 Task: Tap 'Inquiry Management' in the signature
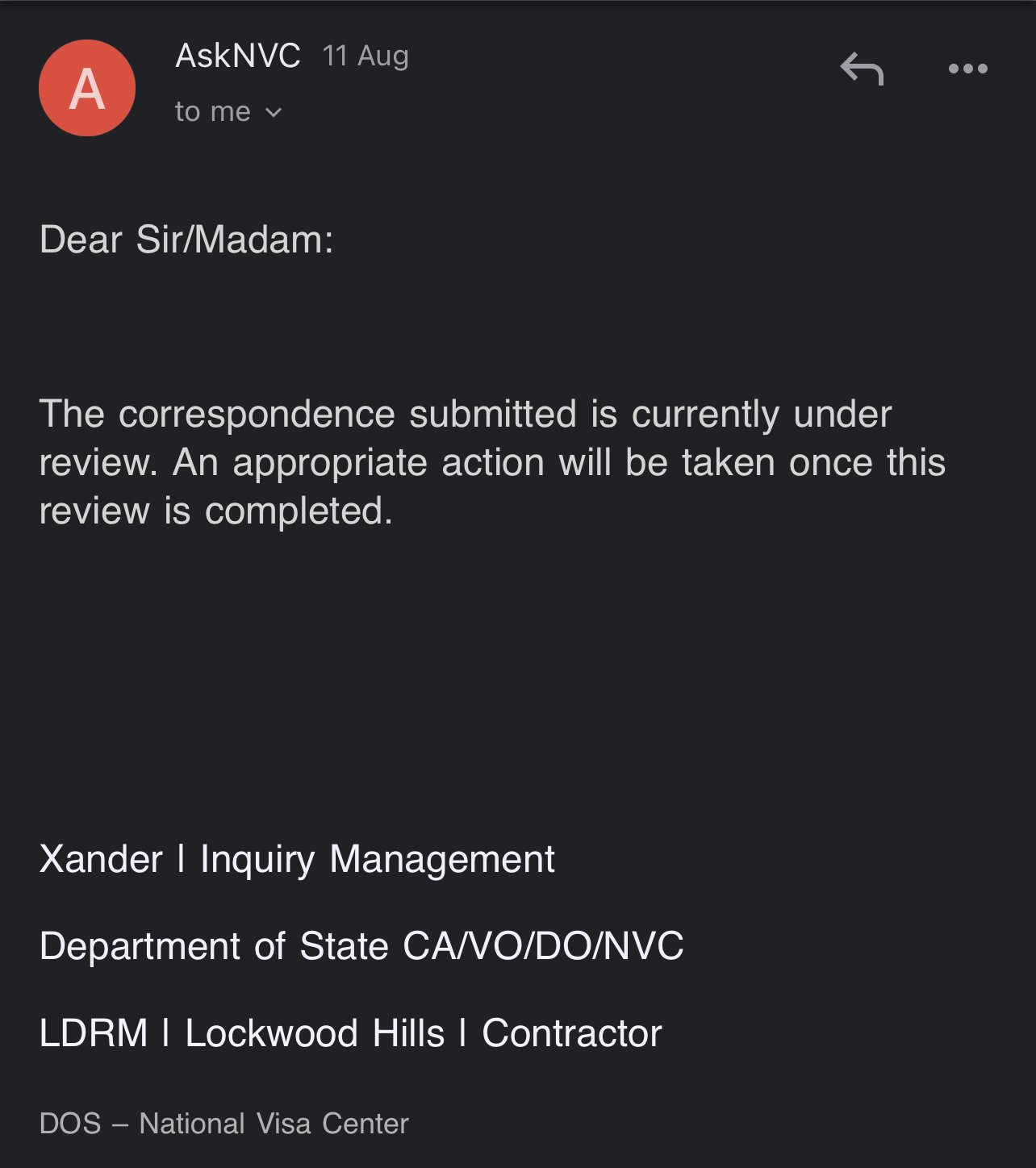tap(378, 860)
